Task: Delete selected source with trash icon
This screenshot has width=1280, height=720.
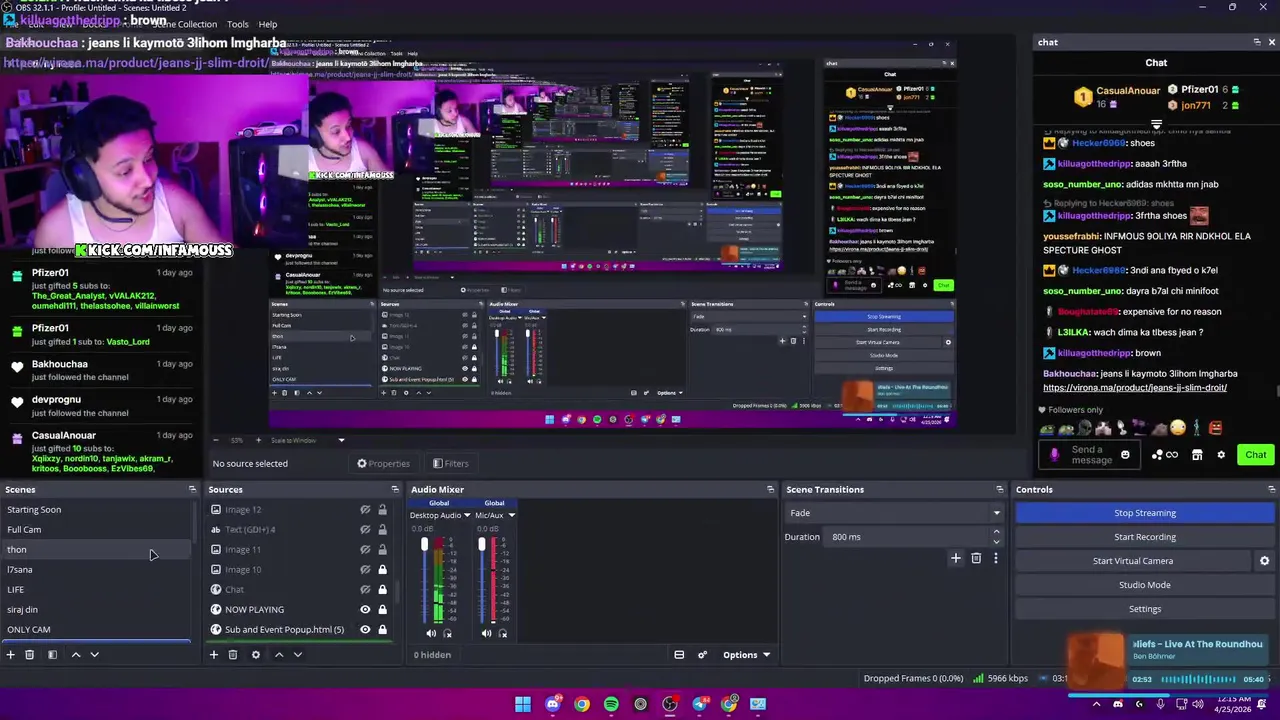Action: pyautogui.click(x=232, y=655)
